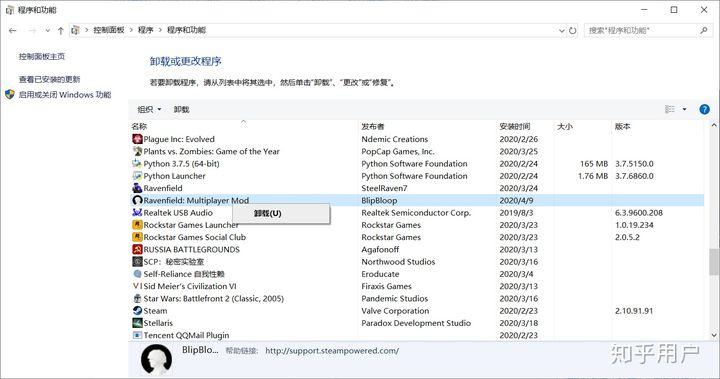
Task: Click the Plague Inc: Evolved program icon
Action: coord(137,139)
